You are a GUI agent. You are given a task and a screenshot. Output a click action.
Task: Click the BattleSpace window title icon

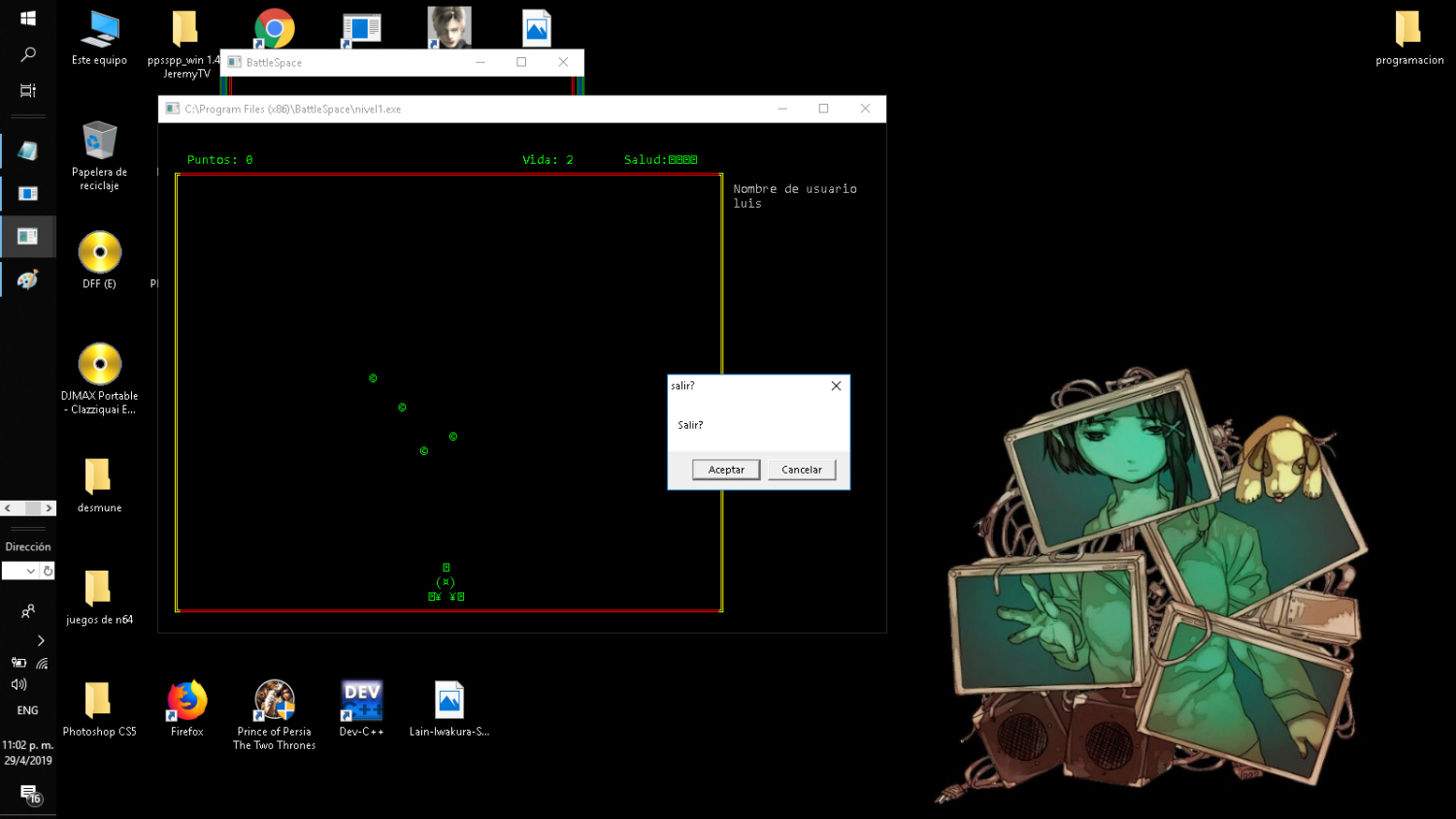234,62
